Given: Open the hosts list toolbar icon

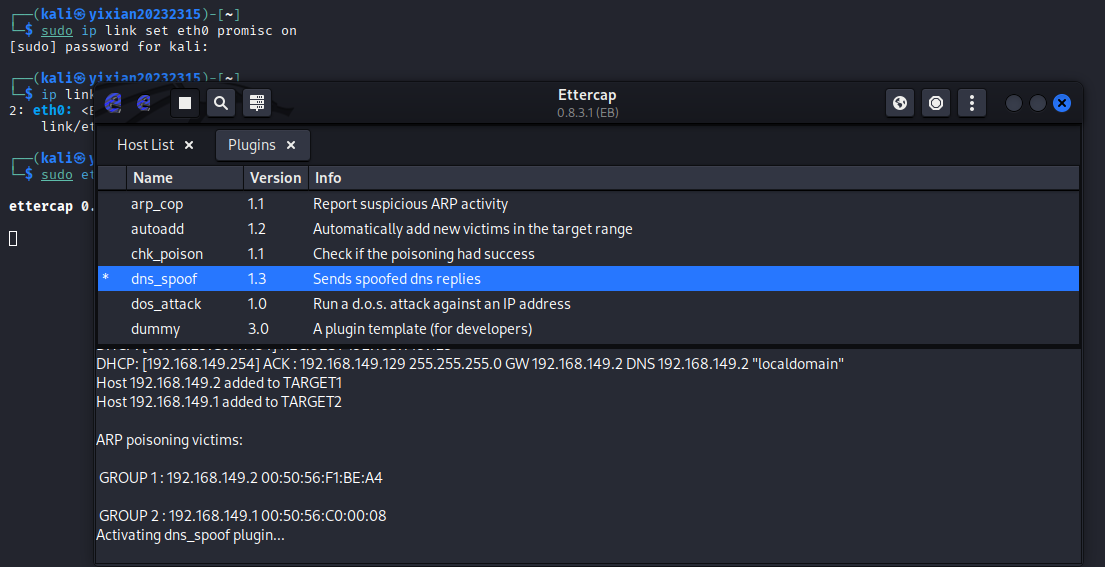Looking at the screenshot, I should 257,103.
